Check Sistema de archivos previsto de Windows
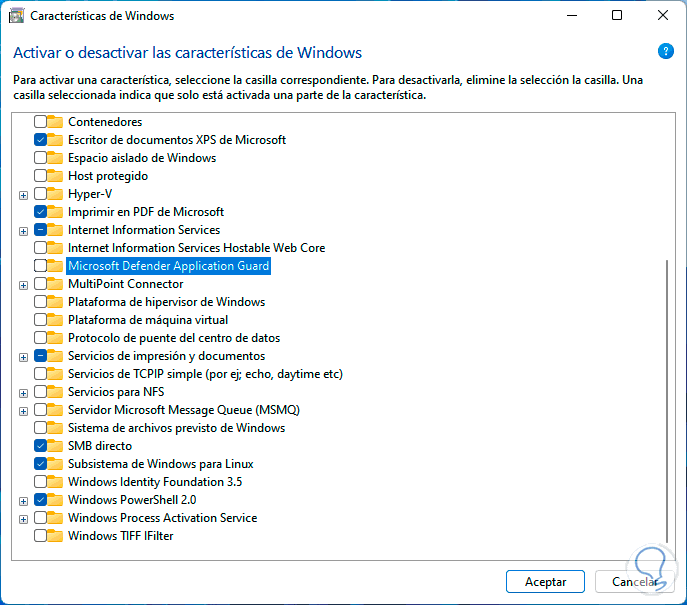687x605 pixels. [40, 428]
